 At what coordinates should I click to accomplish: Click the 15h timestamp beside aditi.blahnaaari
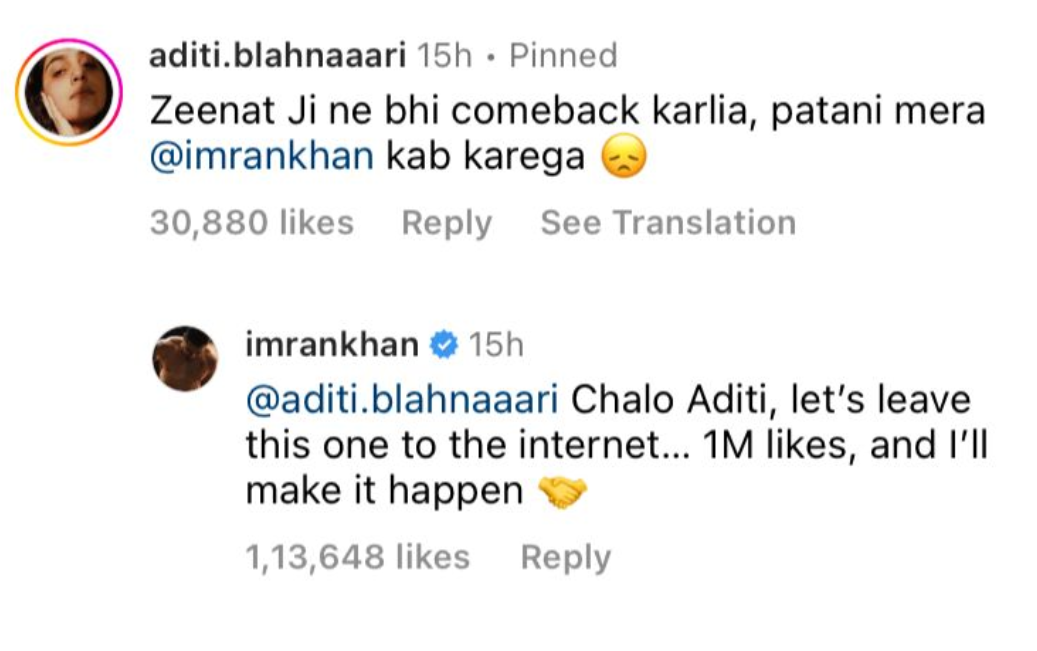443,57
